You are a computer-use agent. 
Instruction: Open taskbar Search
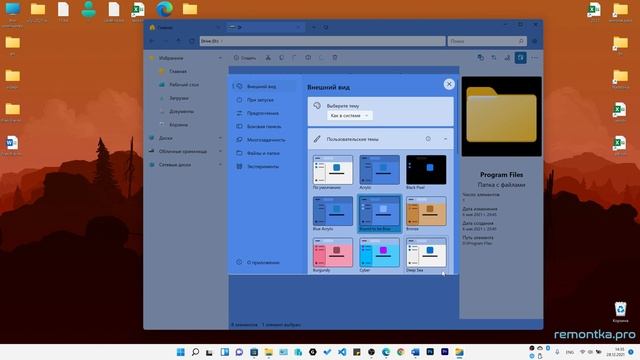[196, 352]
